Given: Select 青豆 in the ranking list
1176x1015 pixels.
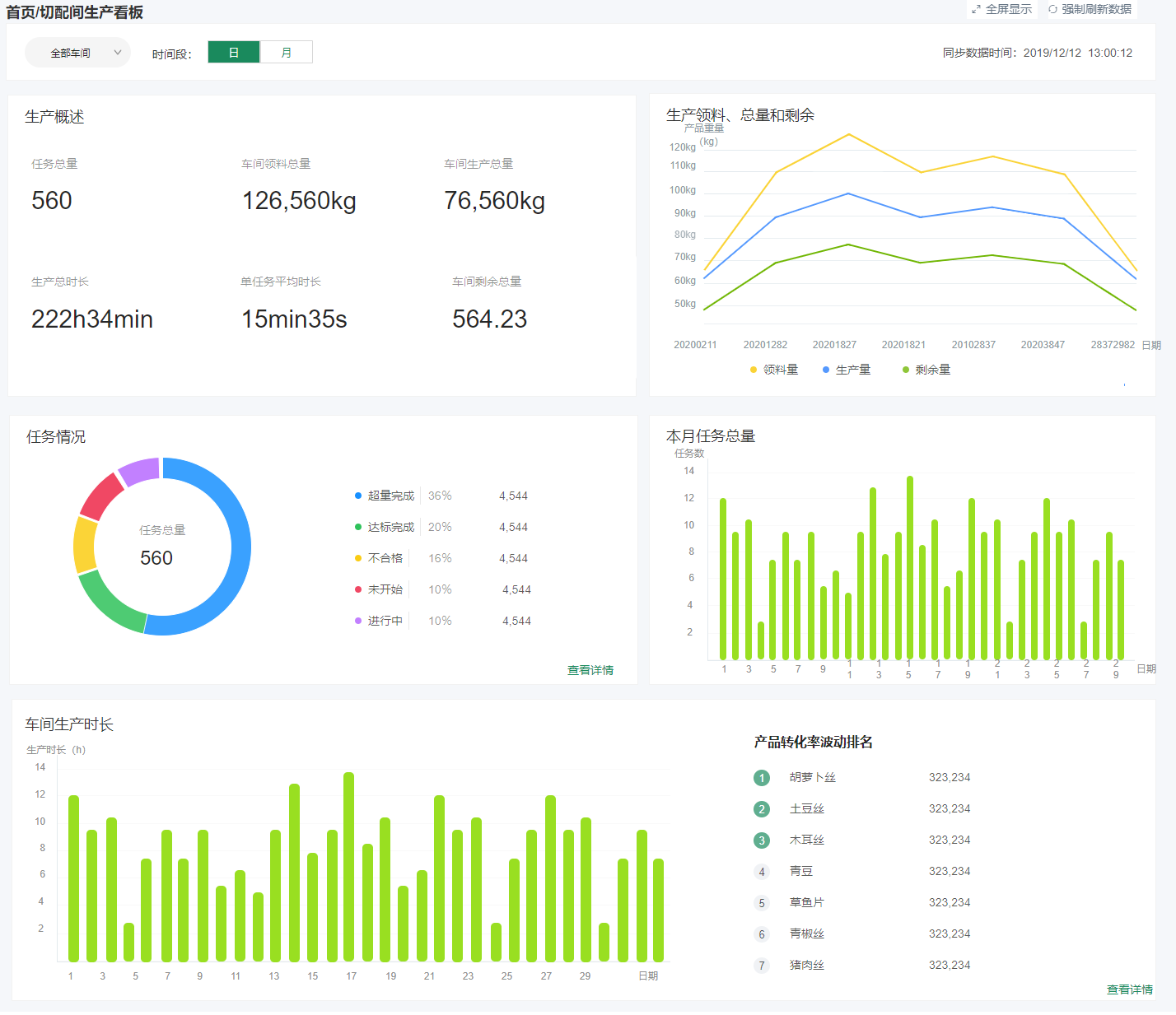Looking at the screenshot, I should [x=801, y=871].
